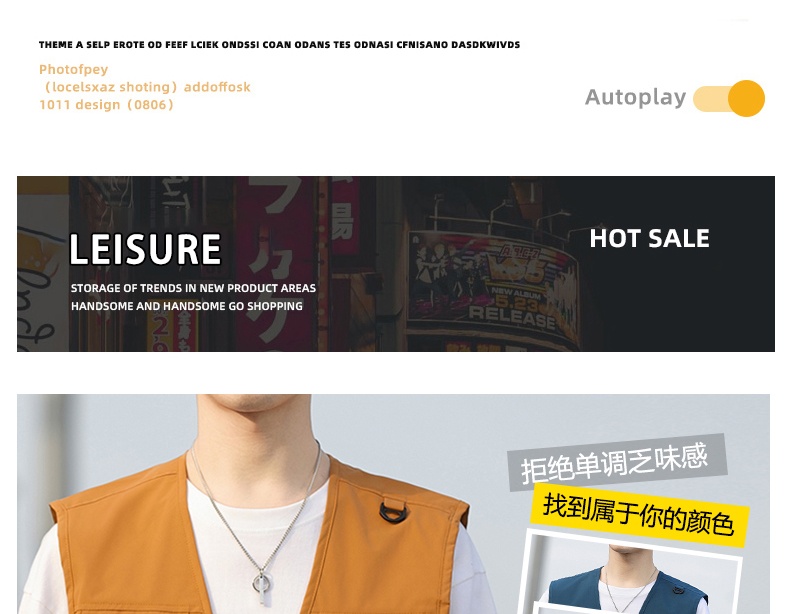Image resolution: width=790 pixels, height=614 pixels.
Task: Click the pale track of the Autoplay switch
Action: pos(710,99)
